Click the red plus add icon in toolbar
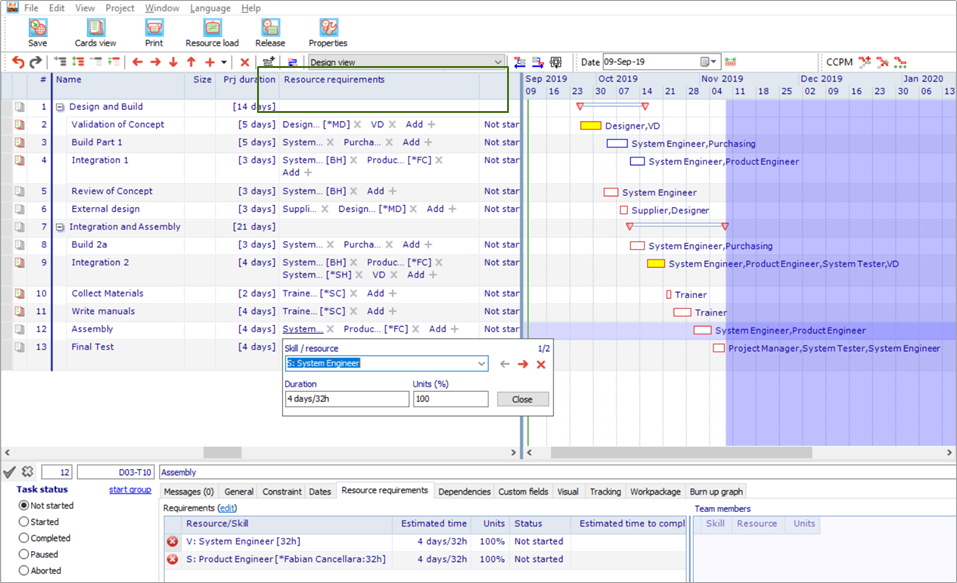Image resolution: width=957 pixels, height=583 pixels. click(209, 62)
